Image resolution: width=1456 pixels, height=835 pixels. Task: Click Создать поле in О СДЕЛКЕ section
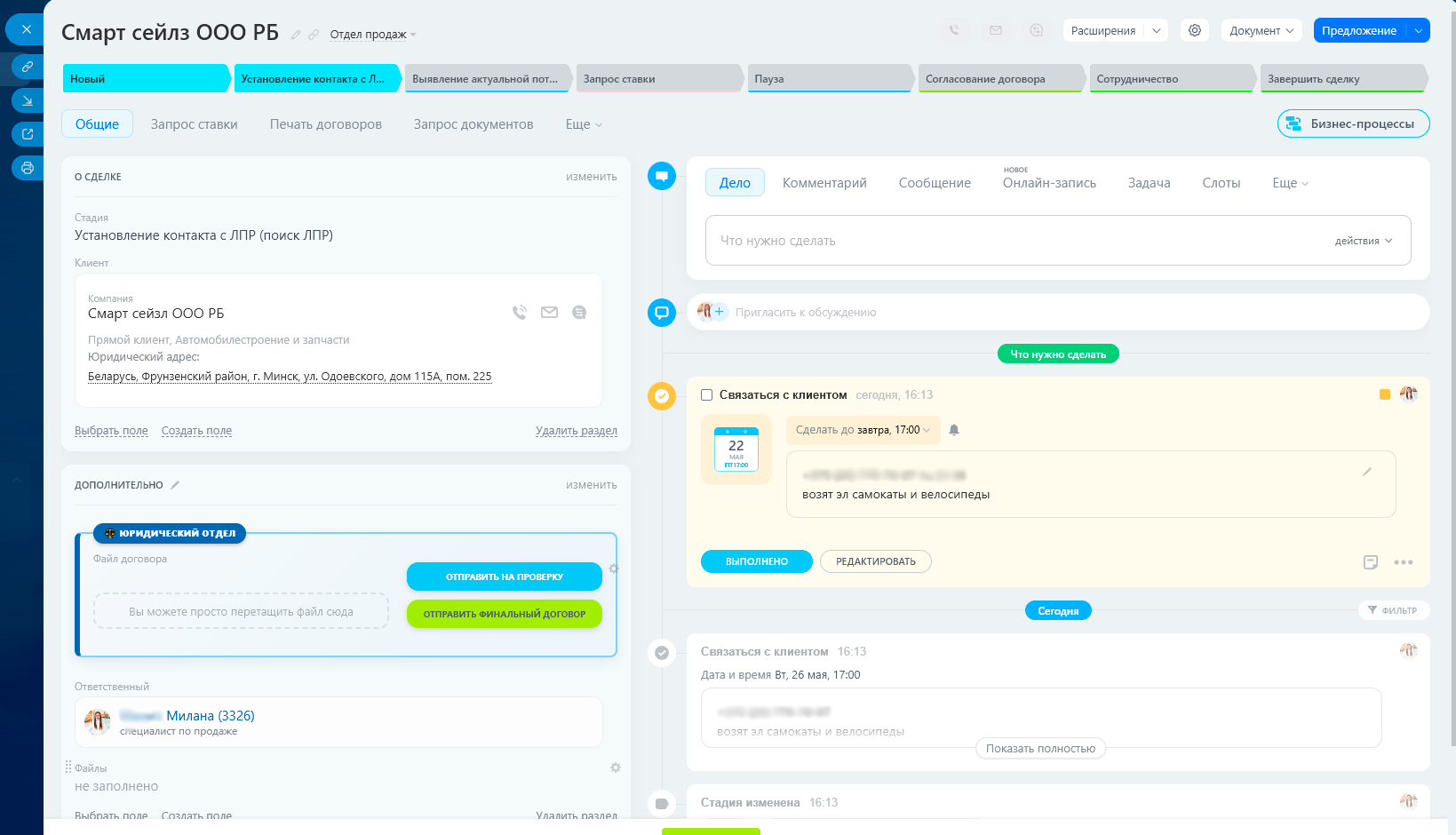coord(196,431)
